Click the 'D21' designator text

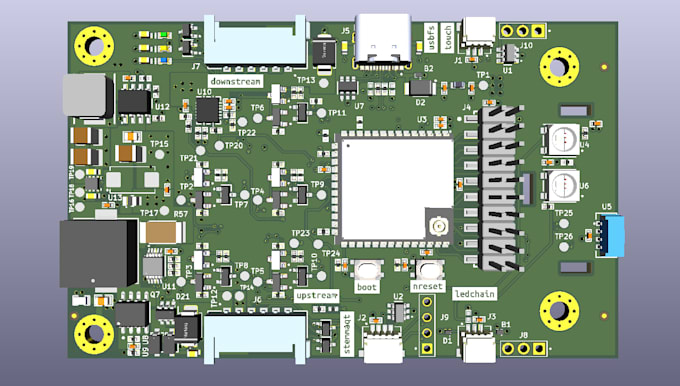pyautogui.click(x=183, y=297)
